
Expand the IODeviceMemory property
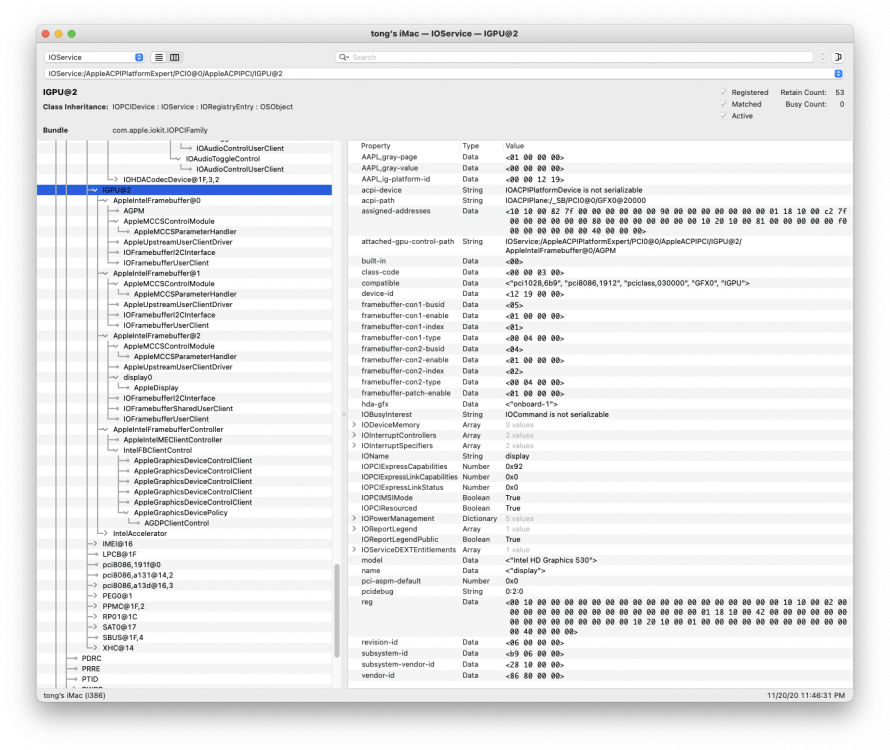355,425
